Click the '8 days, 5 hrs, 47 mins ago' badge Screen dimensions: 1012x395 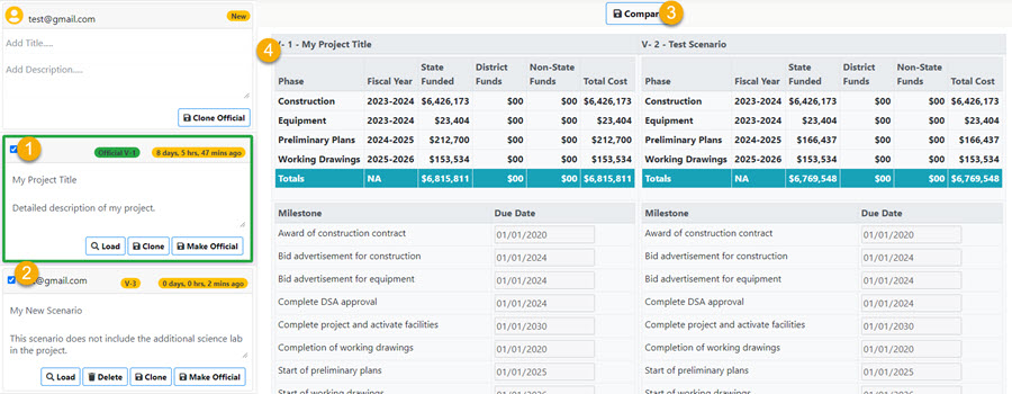[x=198, y=153]
